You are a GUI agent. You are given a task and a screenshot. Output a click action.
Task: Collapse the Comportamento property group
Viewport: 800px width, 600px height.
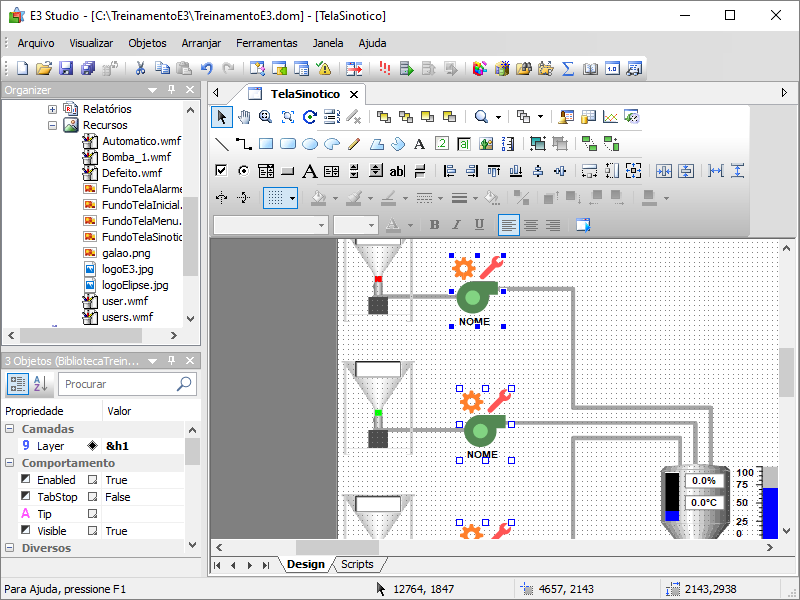click(x=10, y=463)
